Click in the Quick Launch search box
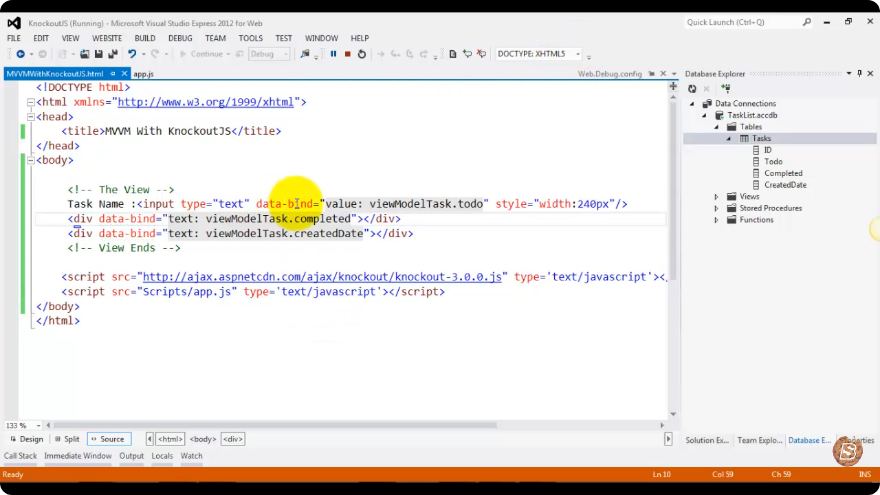This screenshot has width=880, height=495. click(742, 22)
